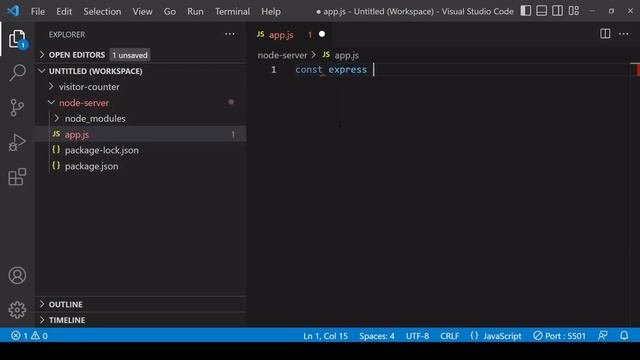Click the red error marker in overview ruler
640x360 pixels.
click(638, 69)
